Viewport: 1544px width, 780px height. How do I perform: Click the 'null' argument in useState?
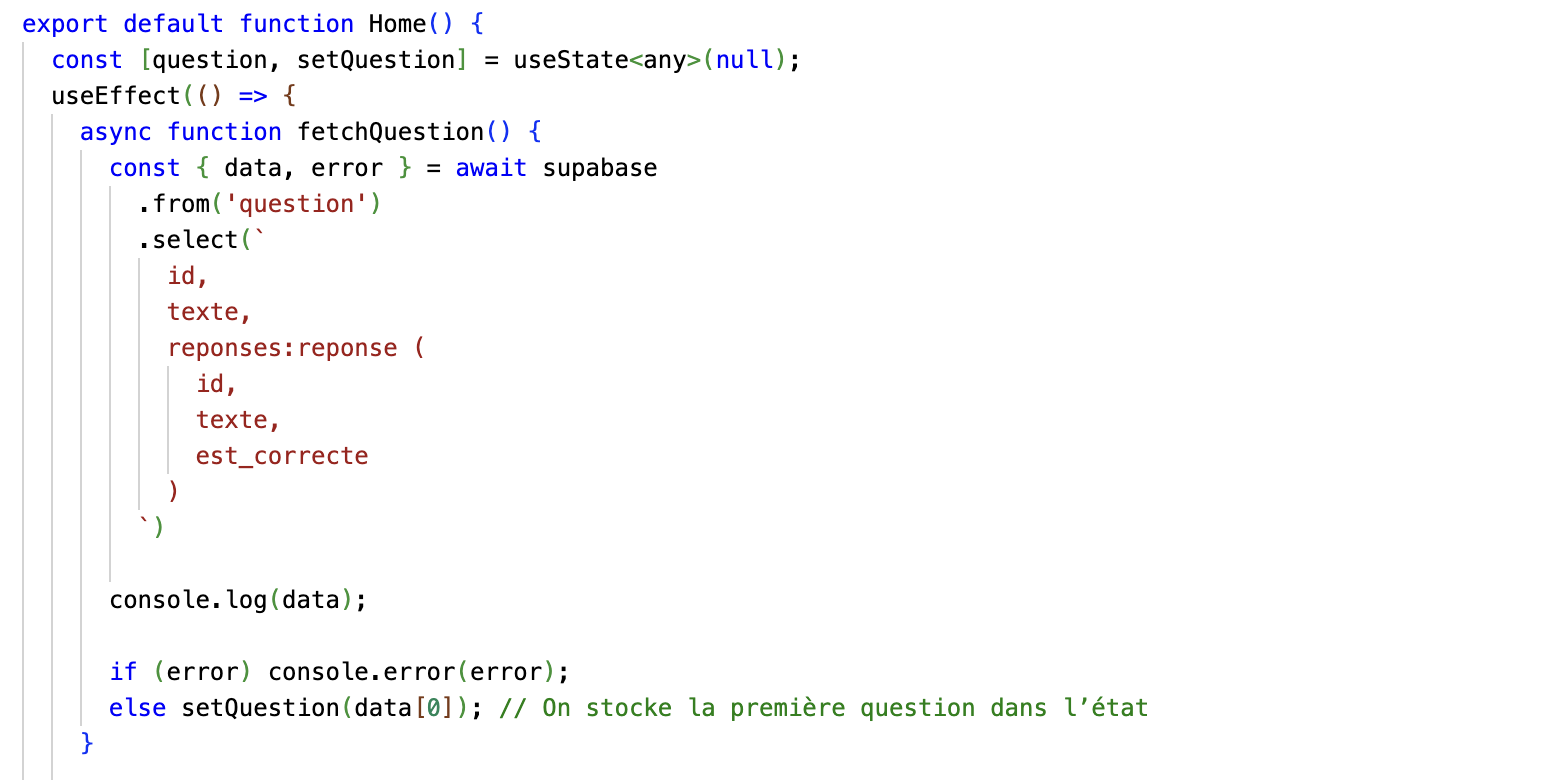[745, 60]
